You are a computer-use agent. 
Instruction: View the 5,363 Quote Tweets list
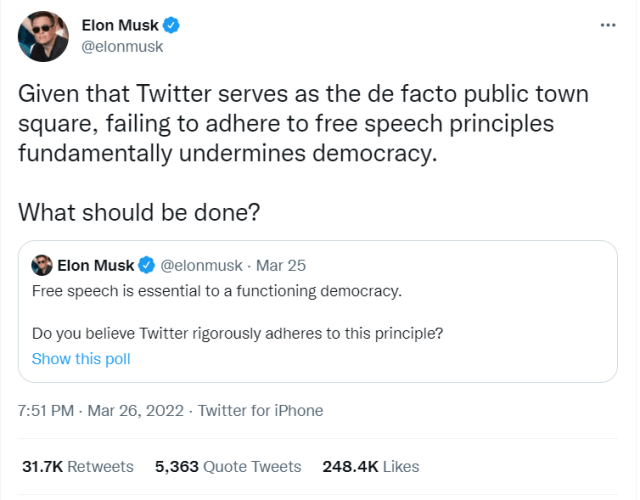tap(228, 466)
